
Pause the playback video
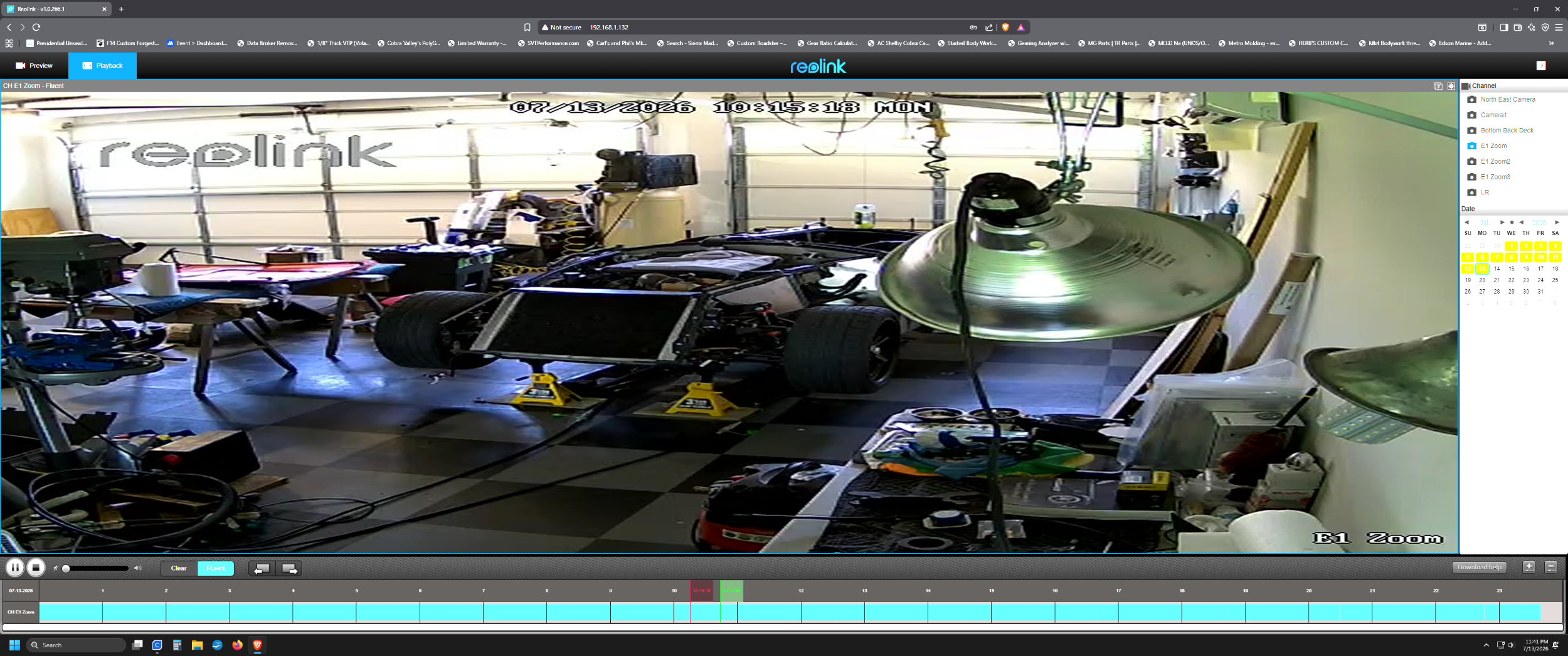(15, 568)
